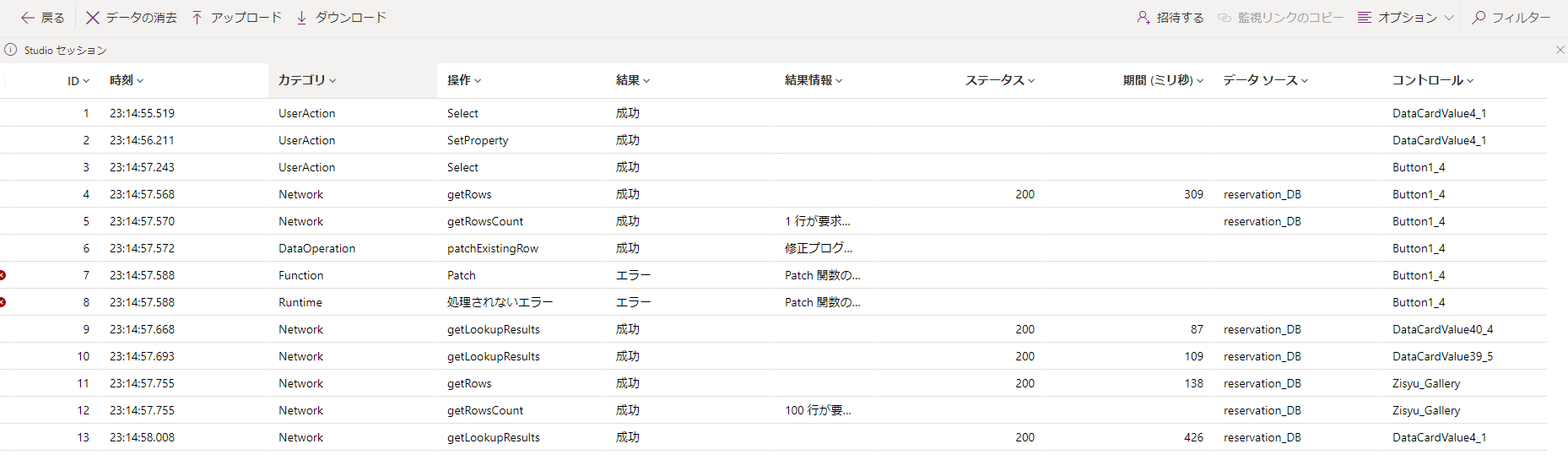
Task: Click the Studio session info icon
Action: tap(10, 50)
